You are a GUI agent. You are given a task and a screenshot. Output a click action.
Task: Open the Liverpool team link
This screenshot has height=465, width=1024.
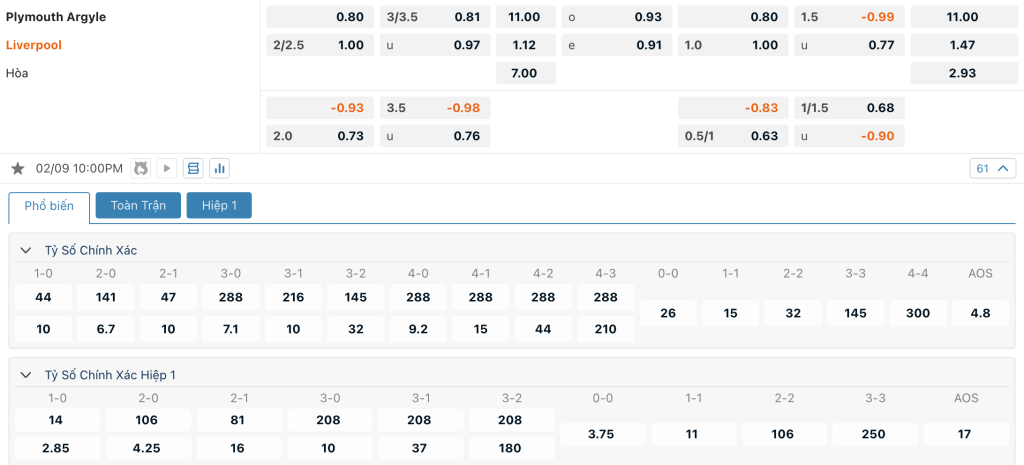click(x=34, y=45)
